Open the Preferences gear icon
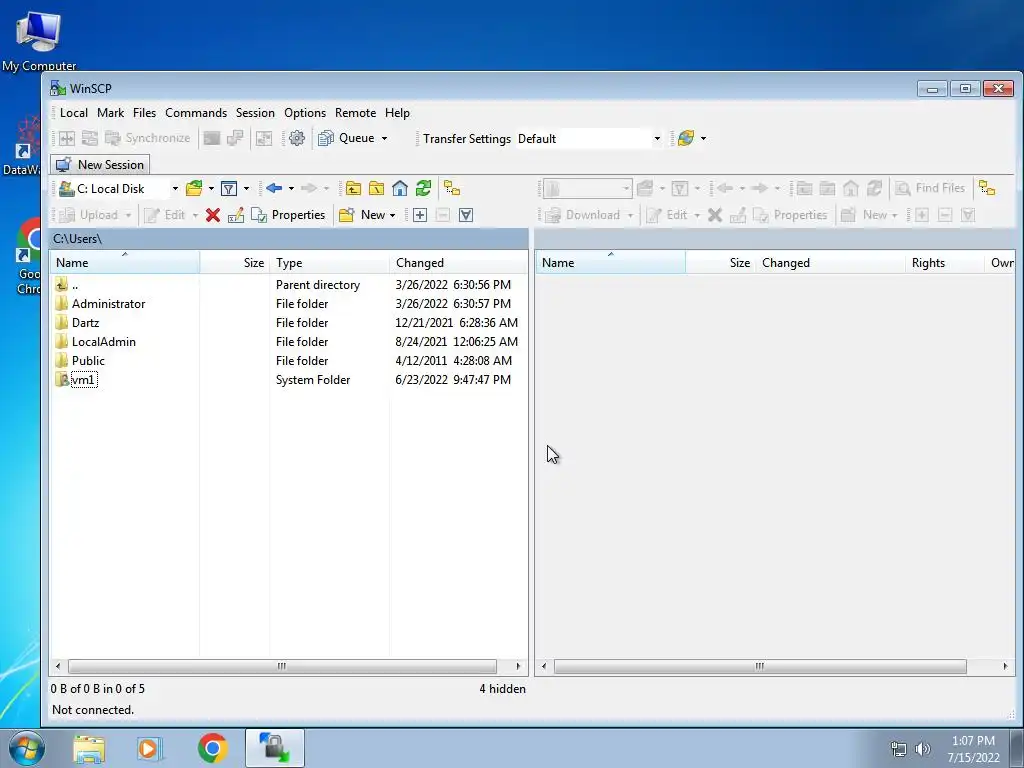This screenshot has width=1024, height=768. coord(296,138)
